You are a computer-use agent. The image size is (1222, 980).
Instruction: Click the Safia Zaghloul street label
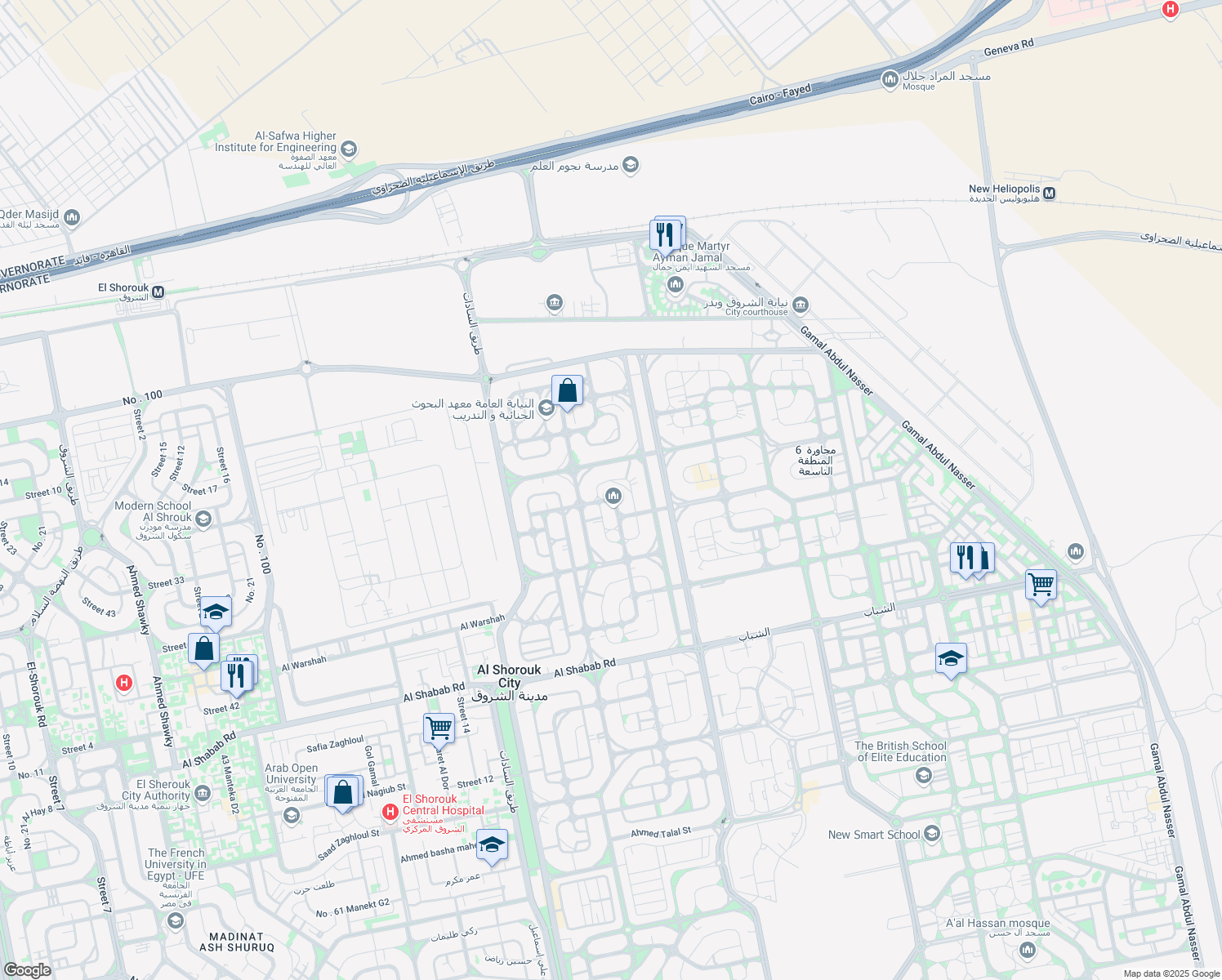(x=335, y=744)
